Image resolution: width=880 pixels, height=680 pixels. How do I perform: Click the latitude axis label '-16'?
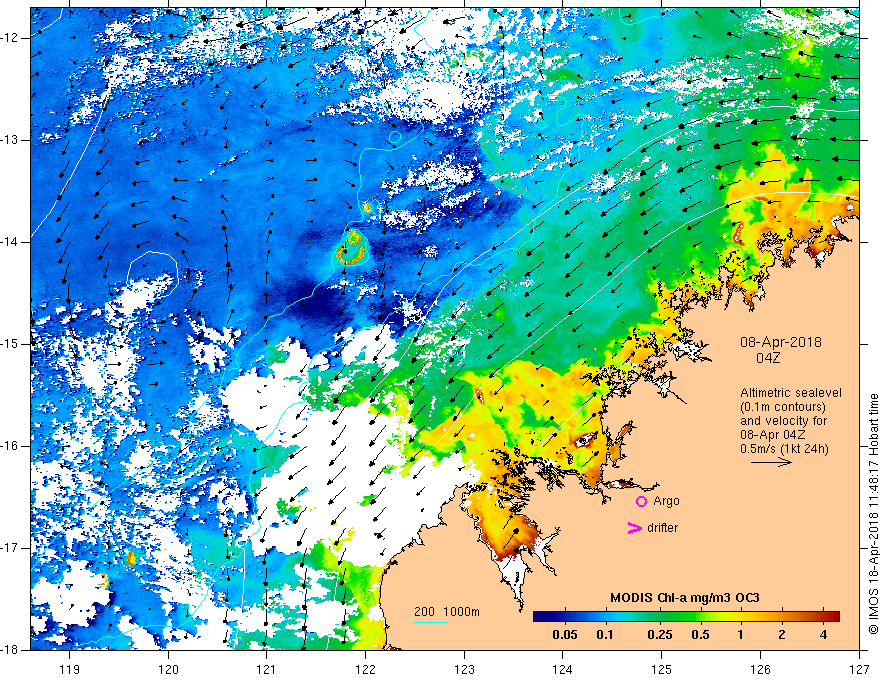point(11,446)
